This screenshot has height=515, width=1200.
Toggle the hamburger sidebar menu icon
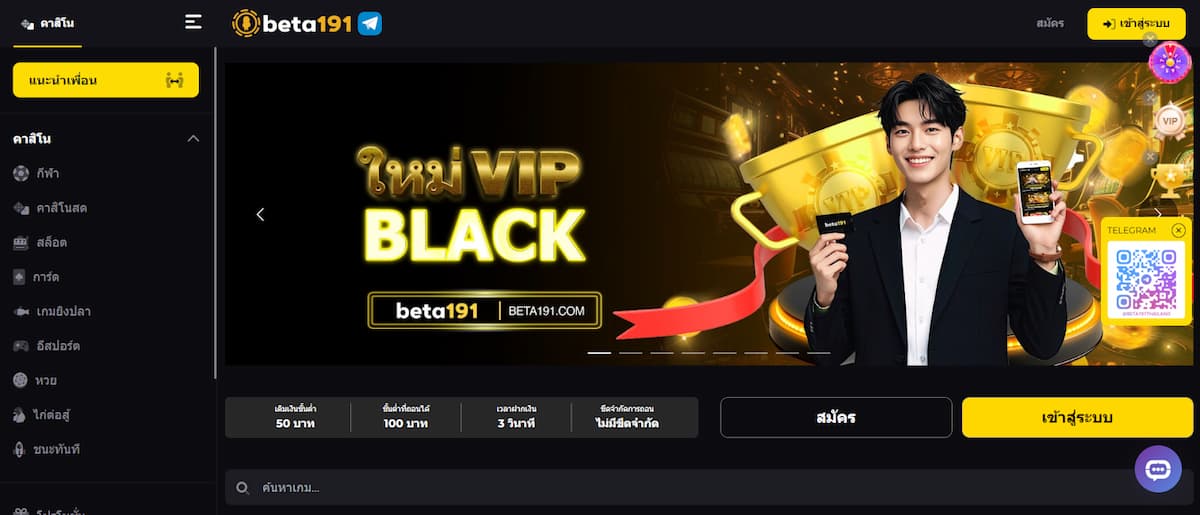coord(193,22)
